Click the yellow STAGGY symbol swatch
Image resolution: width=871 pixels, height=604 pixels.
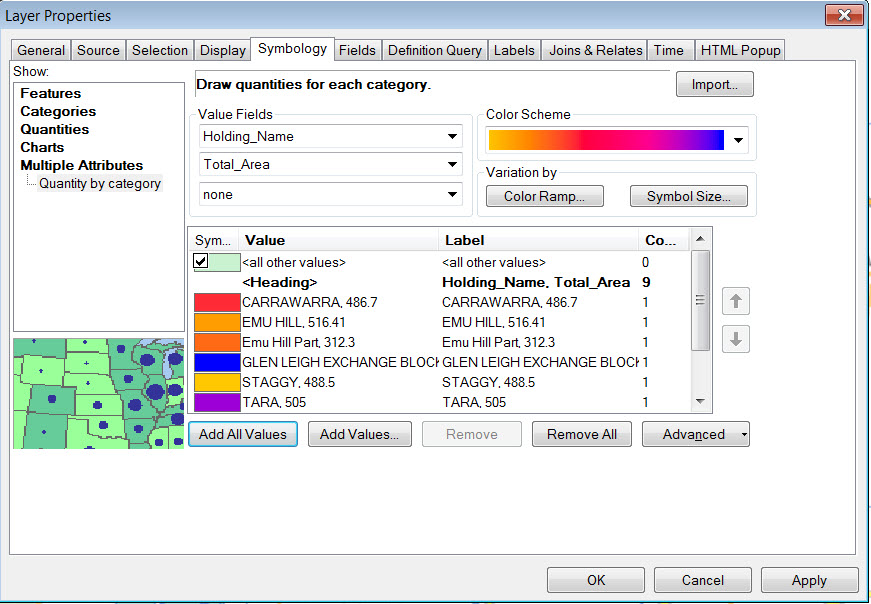(217, 382)
